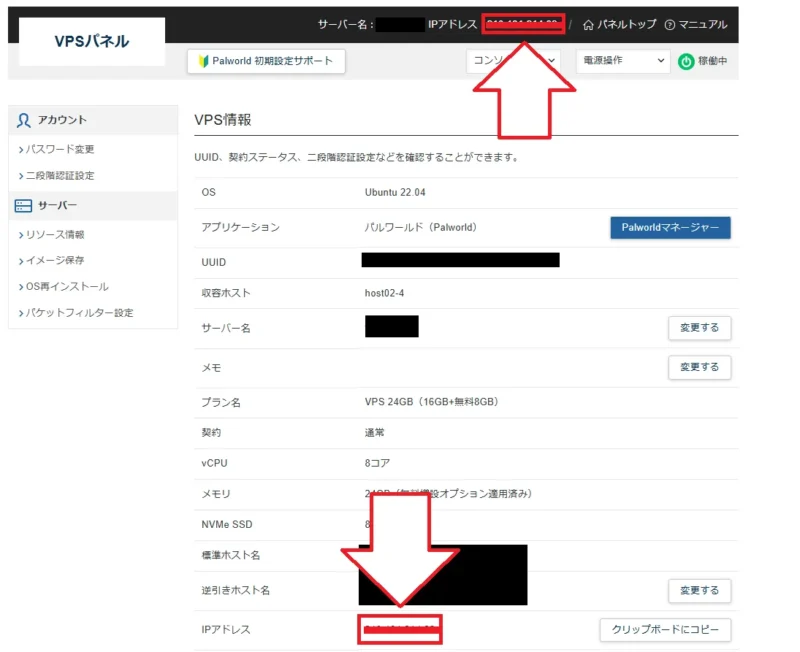Go to パネルトップ link
Viewport: 800px width, 652px height.
[x=627, y=24]
